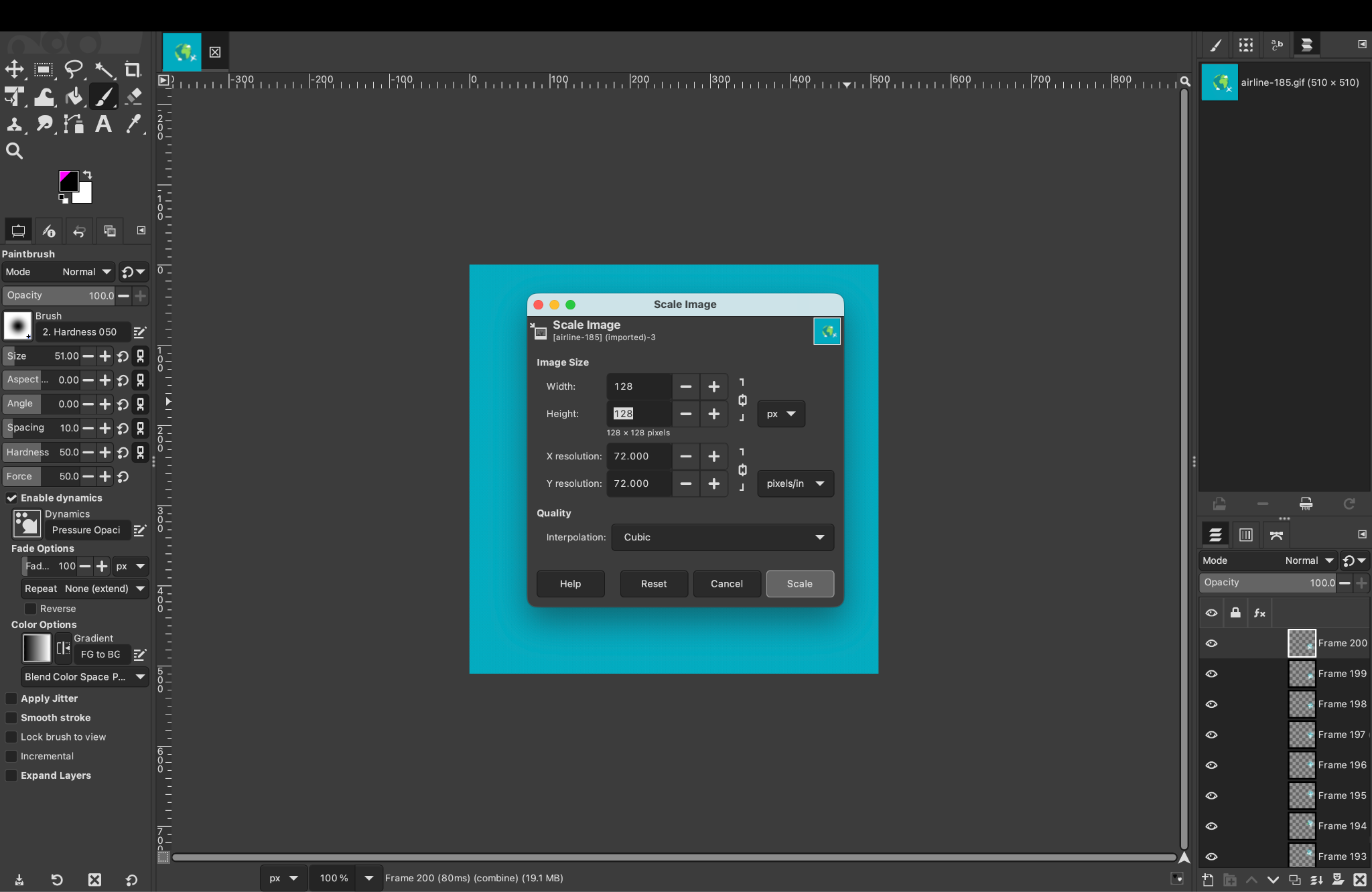Check the Smooth stroke option

pyautogui.click(x=11, y=717)
